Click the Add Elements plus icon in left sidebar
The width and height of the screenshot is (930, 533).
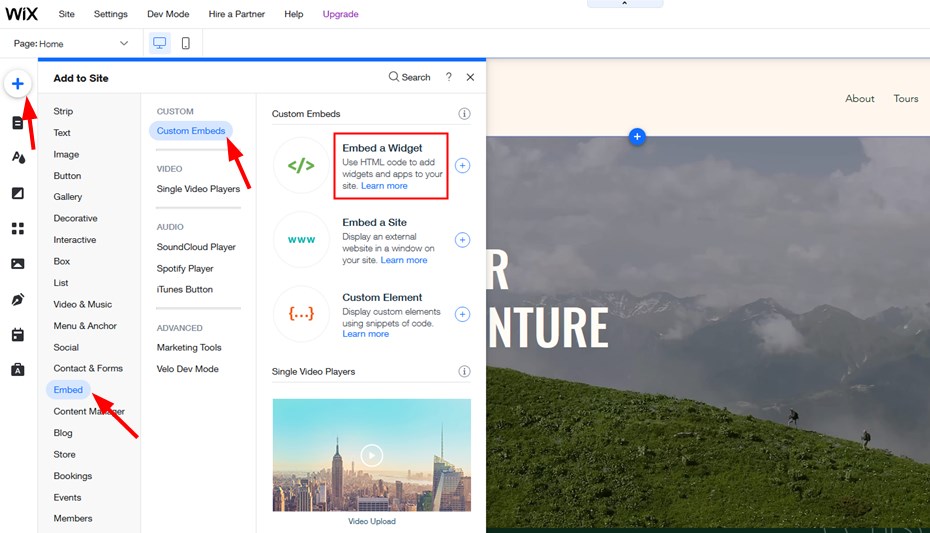[18, 84]
